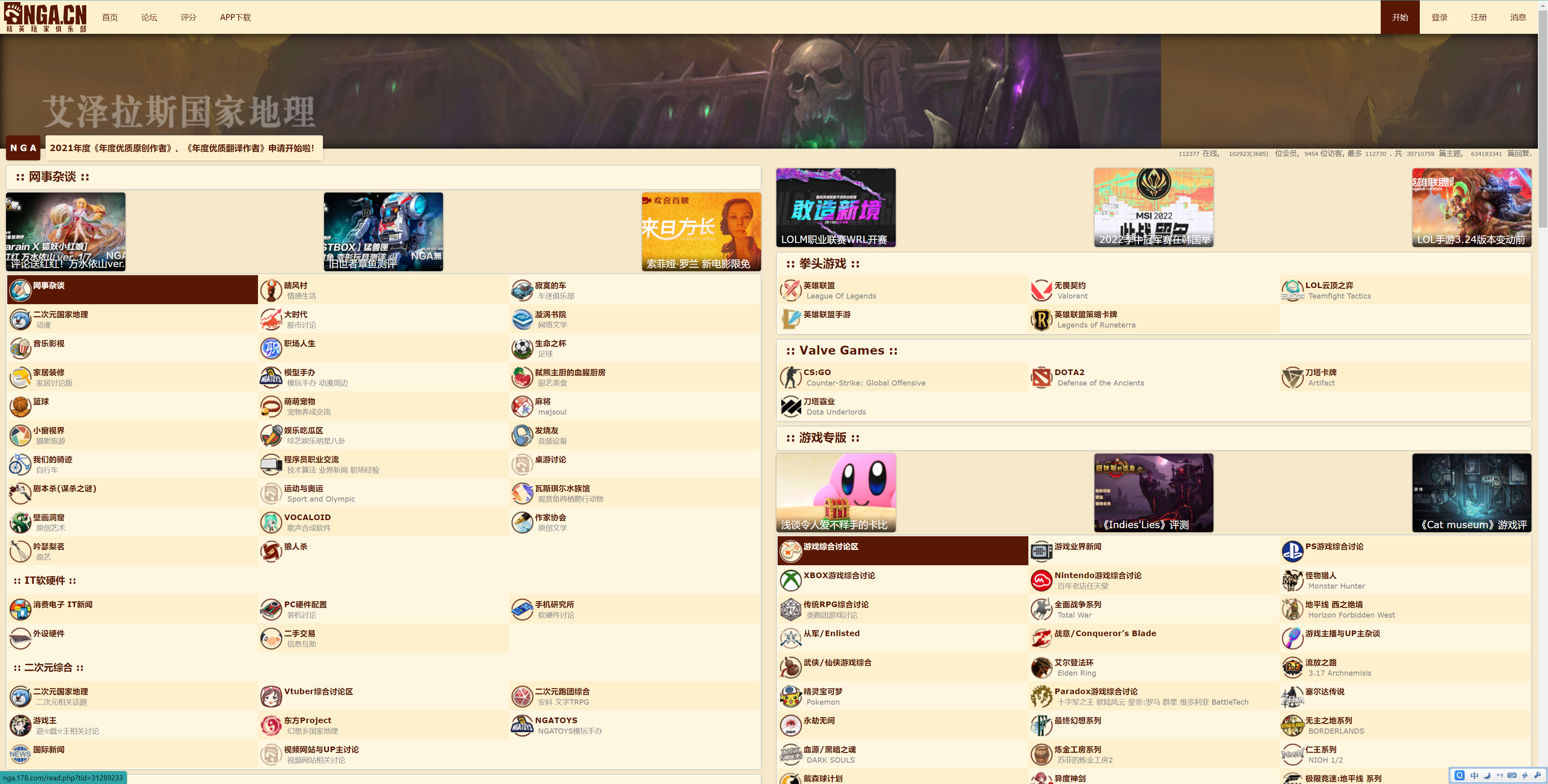Click the CS:GO forum icon
This screenshot has width=1548, height=784.
click(791, 377)
